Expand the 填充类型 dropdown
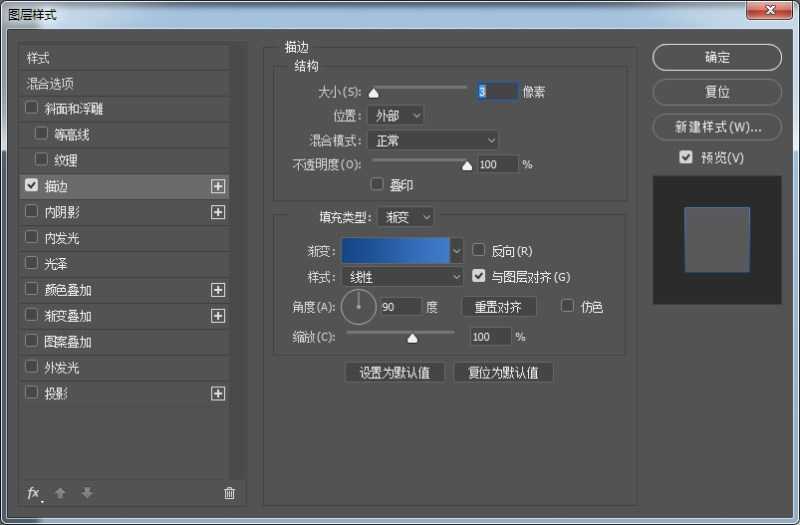The height and width of the screenshot is (525, 800). click(x=405, y=217)
